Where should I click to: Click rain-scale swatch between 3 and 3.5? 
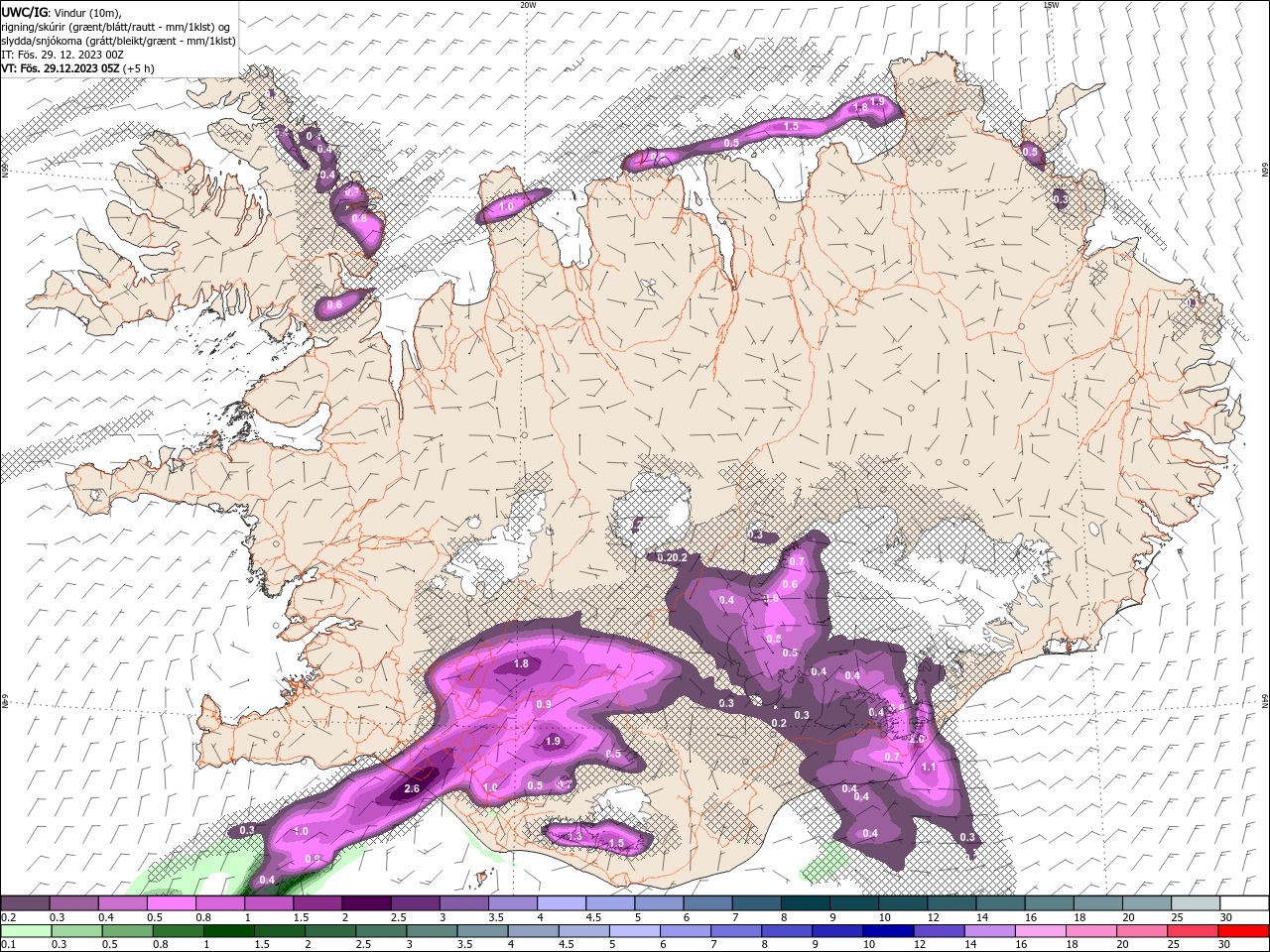coord(433,931)
